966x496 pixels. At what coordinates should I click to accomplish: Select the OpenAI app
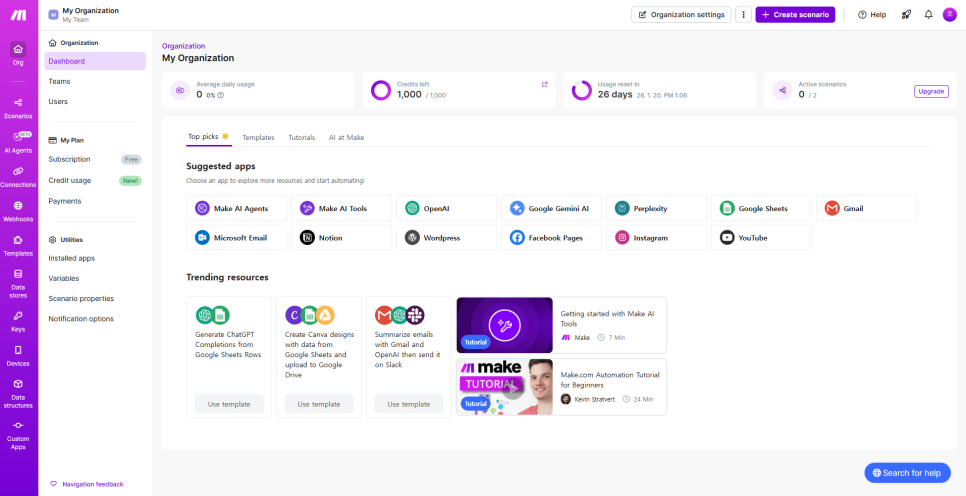coord(447,208)
